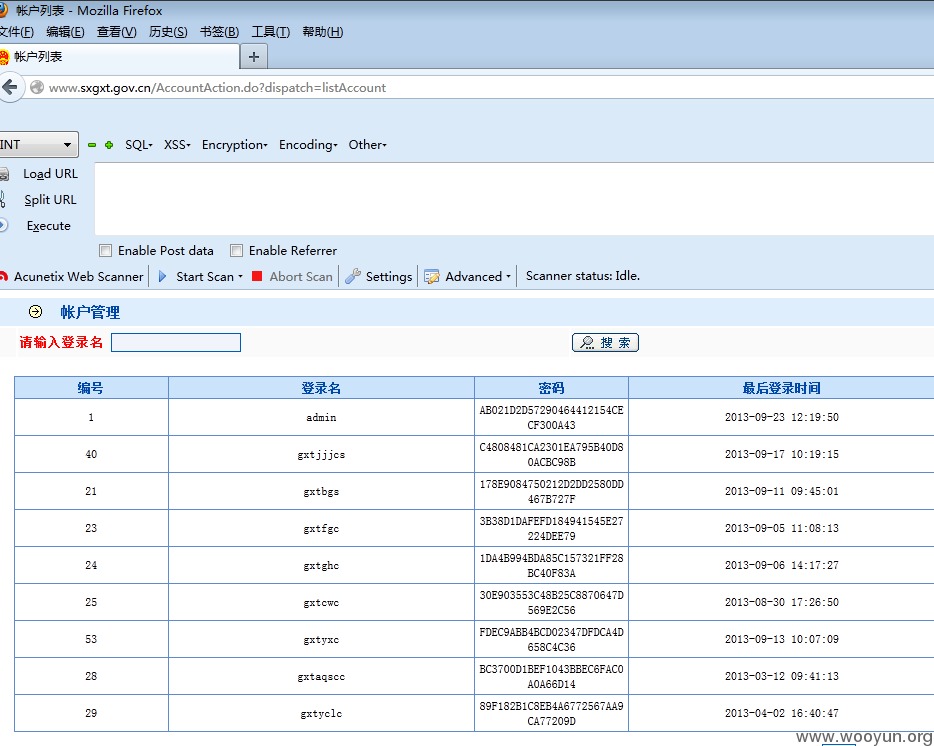The height and width of the screenshot is (746, 934).
Task: Click the 最后登录时间 column header
Action: click(x=782, y=388)
